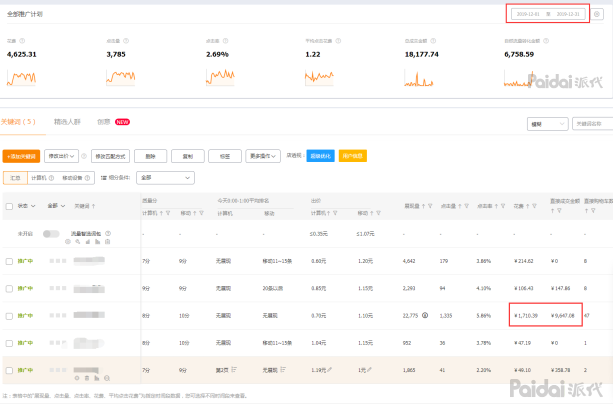
Task: Click the edit pencil beside 1.19元 bid
Action: click(329, 370)
